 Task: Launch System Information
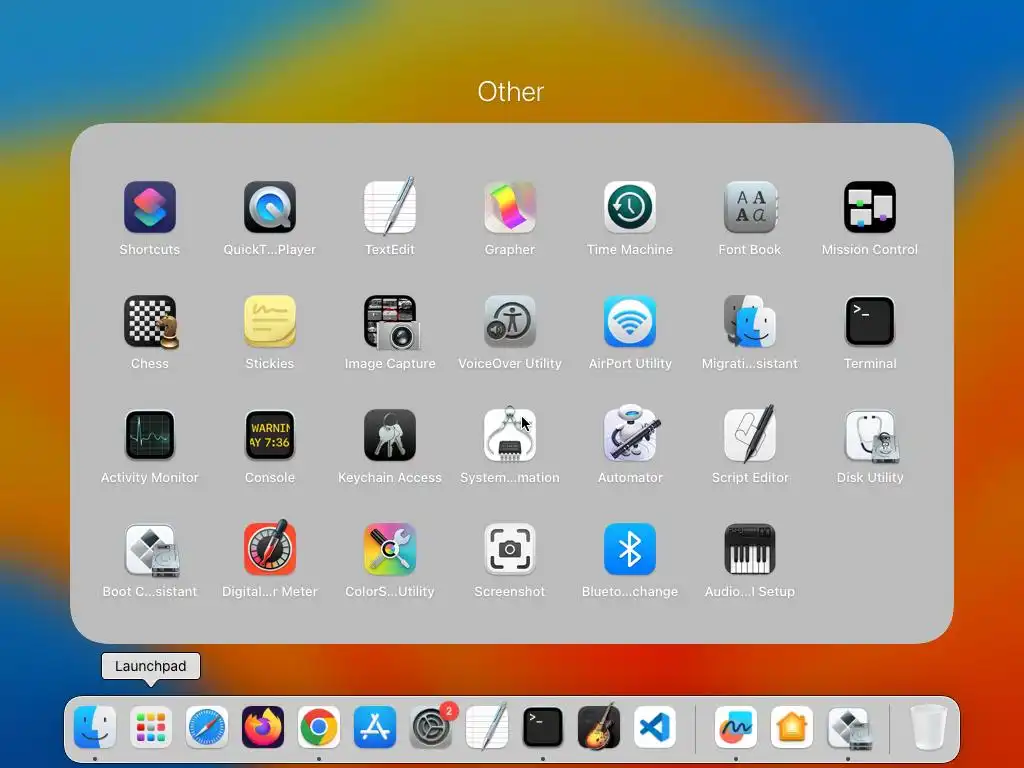(x=510, y=435)
